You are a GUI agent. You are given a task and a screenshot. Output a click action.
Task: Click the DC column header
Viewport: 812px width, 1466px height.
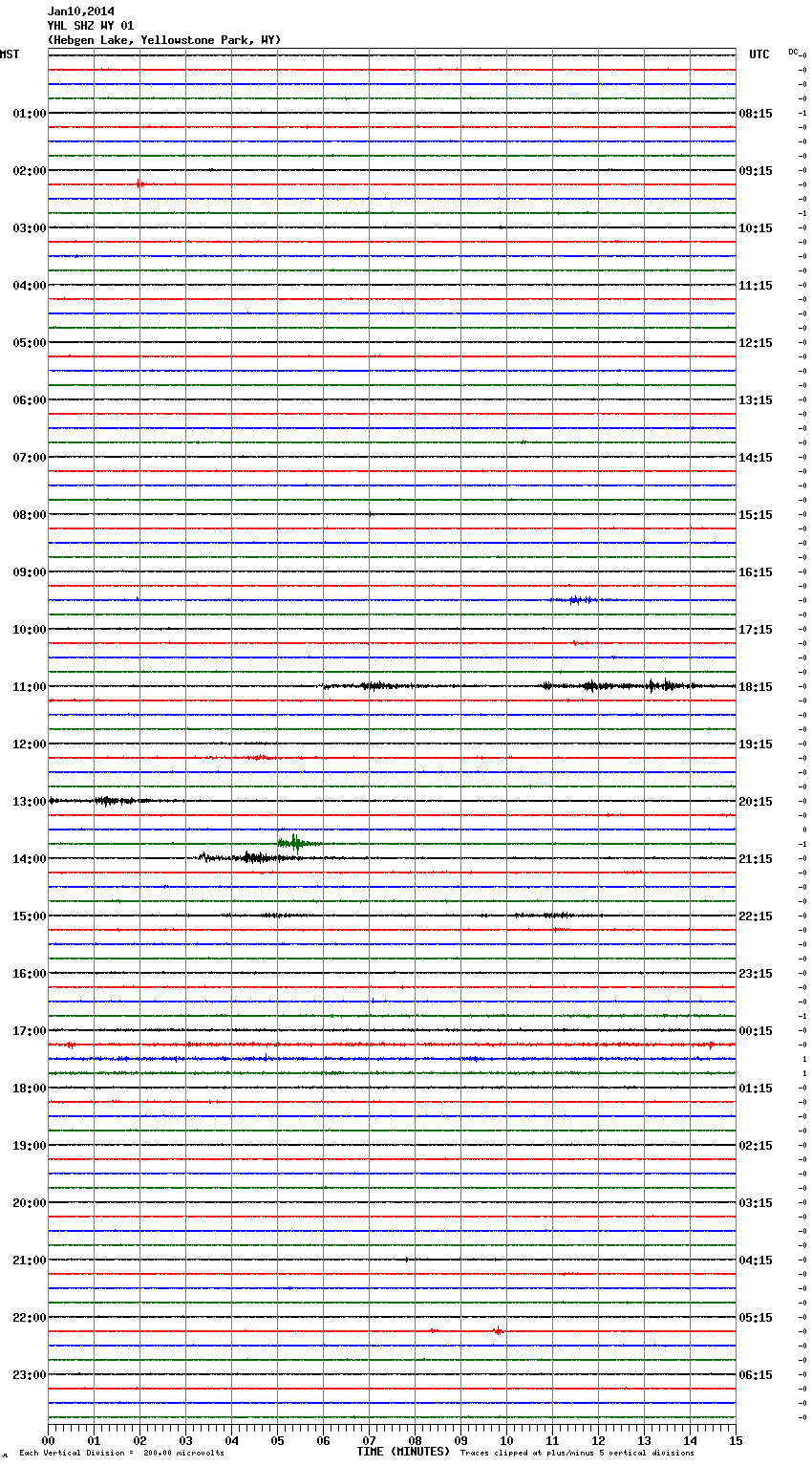(793, 52)
